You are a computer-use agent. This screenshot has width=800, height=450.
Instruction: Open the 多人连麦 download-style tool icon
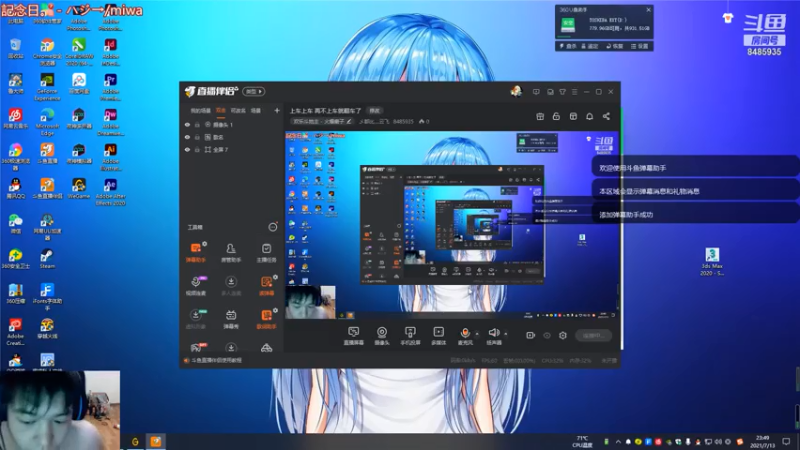point(231,285)
